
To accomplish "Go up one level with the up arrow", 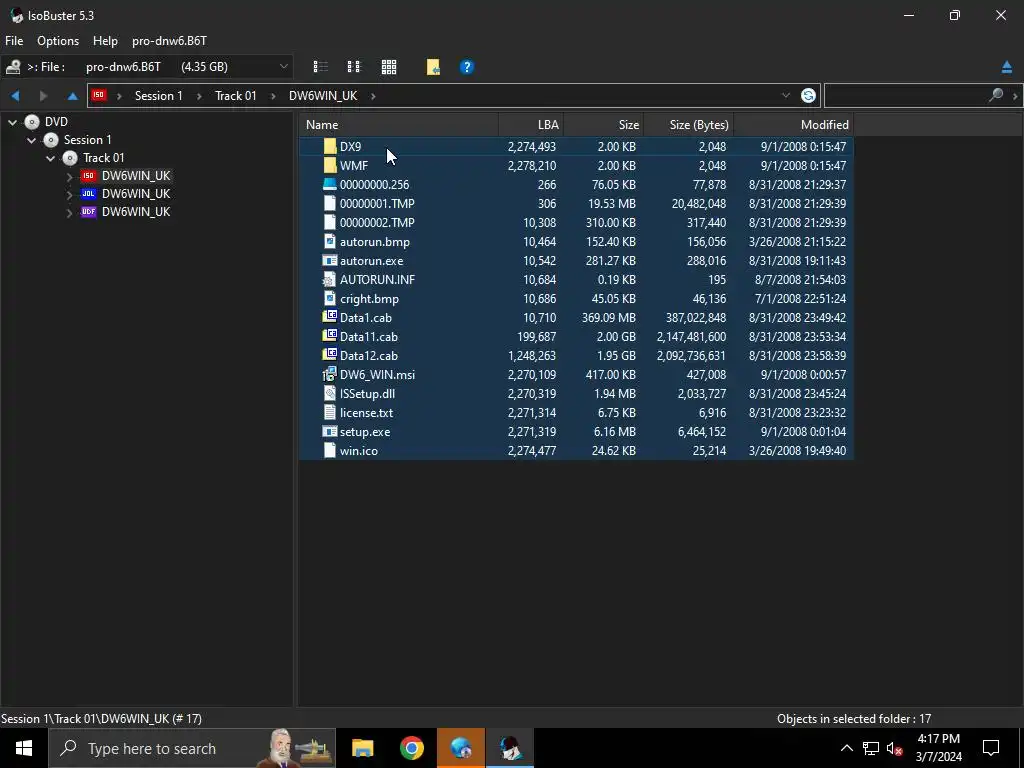I will (72, 96).
